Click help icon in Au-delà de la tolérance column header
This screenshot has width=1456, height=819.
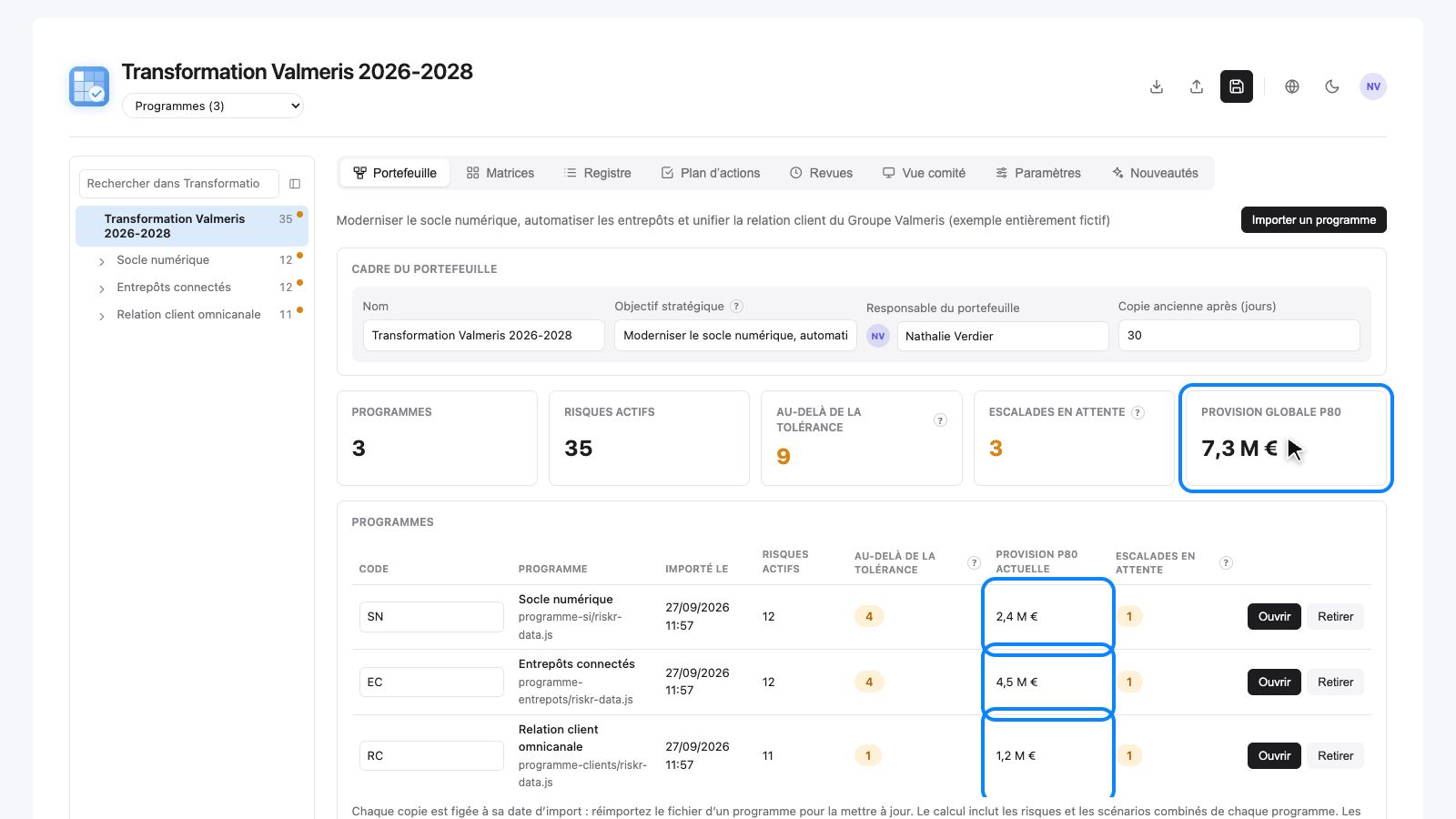pyautogui.click(x=974, y=562)
